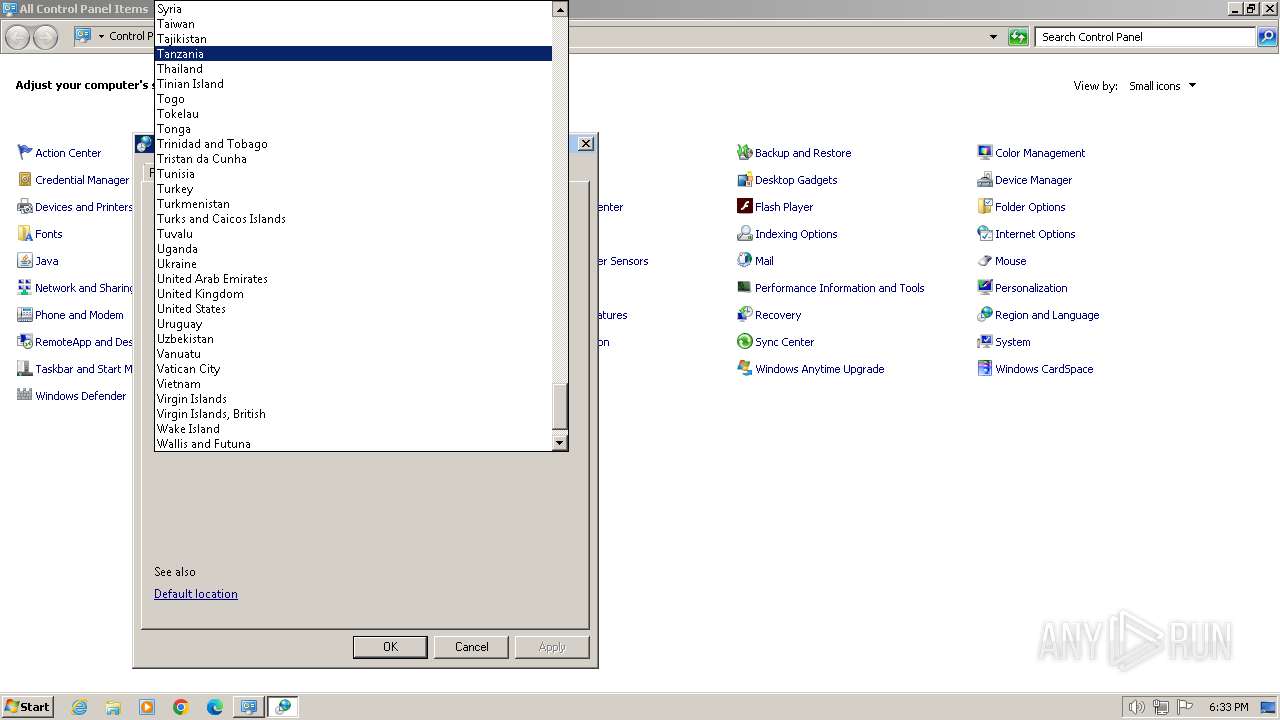
Task: Choose Thailand from the dropdown list
Action: pyautogui.click(x=353, y=69)
